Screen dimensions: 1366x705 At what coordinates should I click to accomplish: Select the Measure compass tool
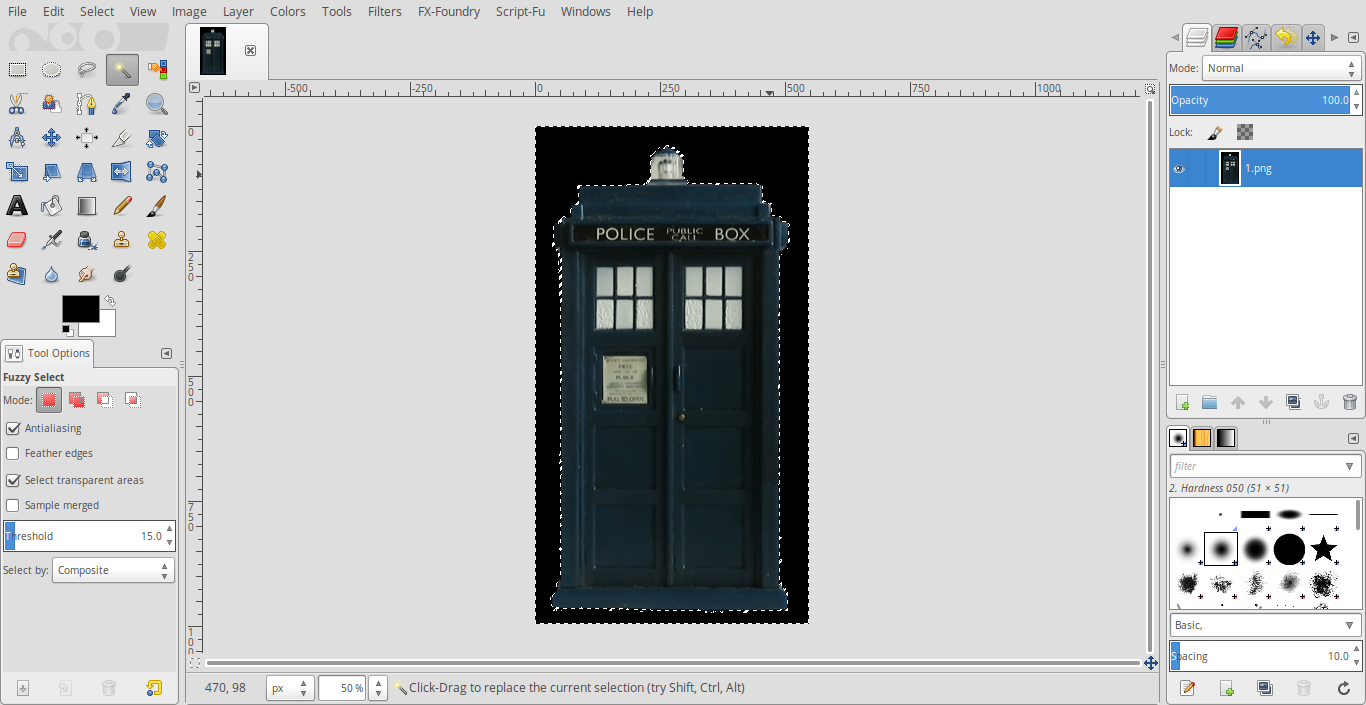pyautogui.click(x=17, y=138)
